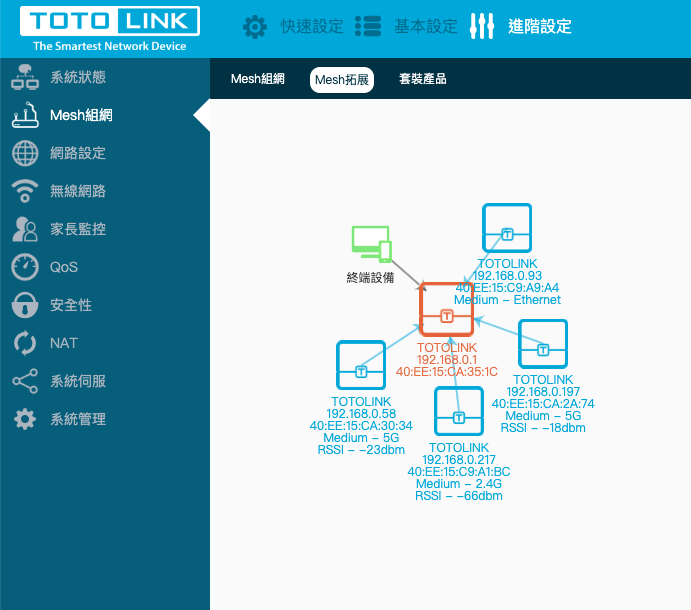Click RSSI – –18dbm value
Screen dimensions: 691x610
[x=543, y=428]
